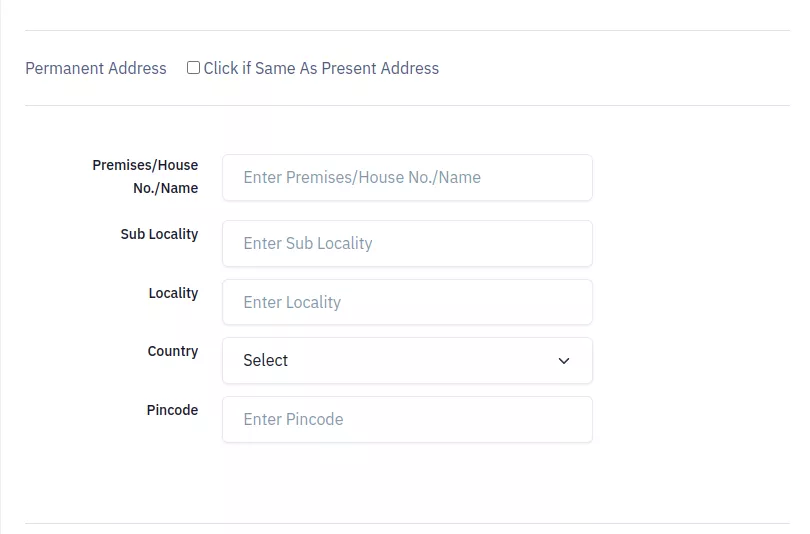Click the Permanent Address section heading
Image resolution: width=810 pixels, height=534 pixels.
(x=96, y=68)
